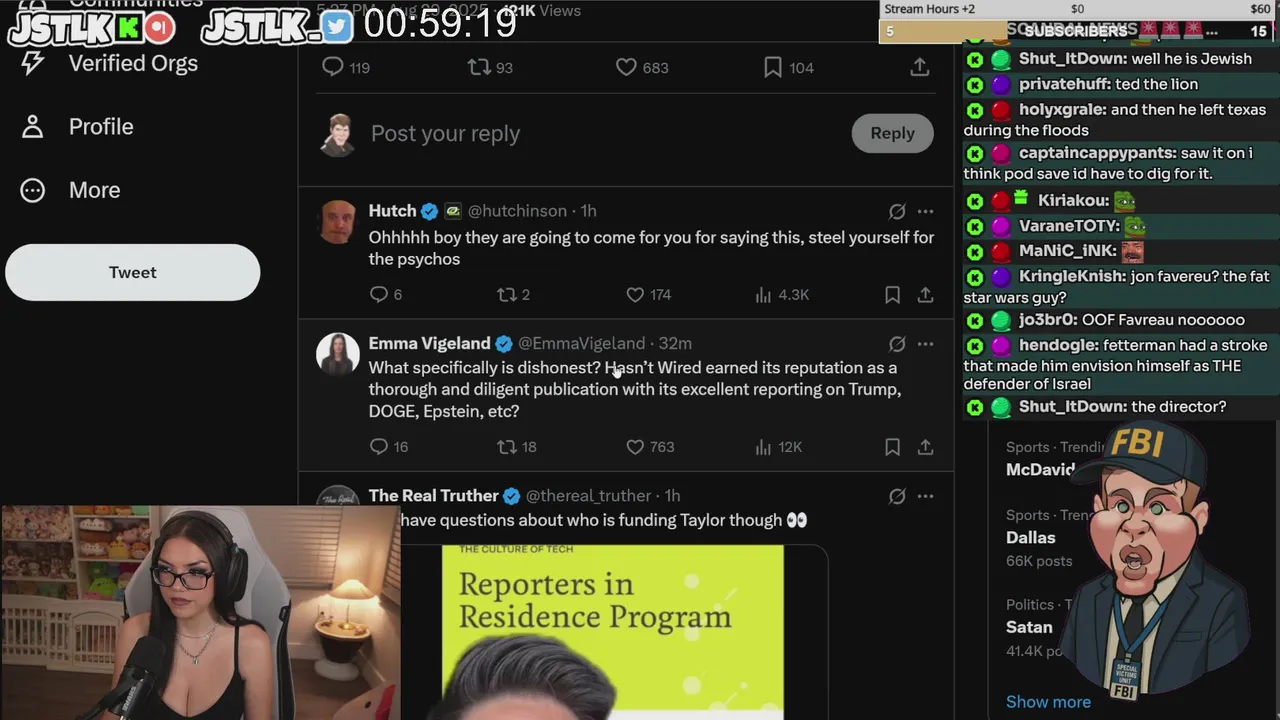Share the main post via upload icon
The height and width of the screenshot is (720, 1280).
(919, 67)
